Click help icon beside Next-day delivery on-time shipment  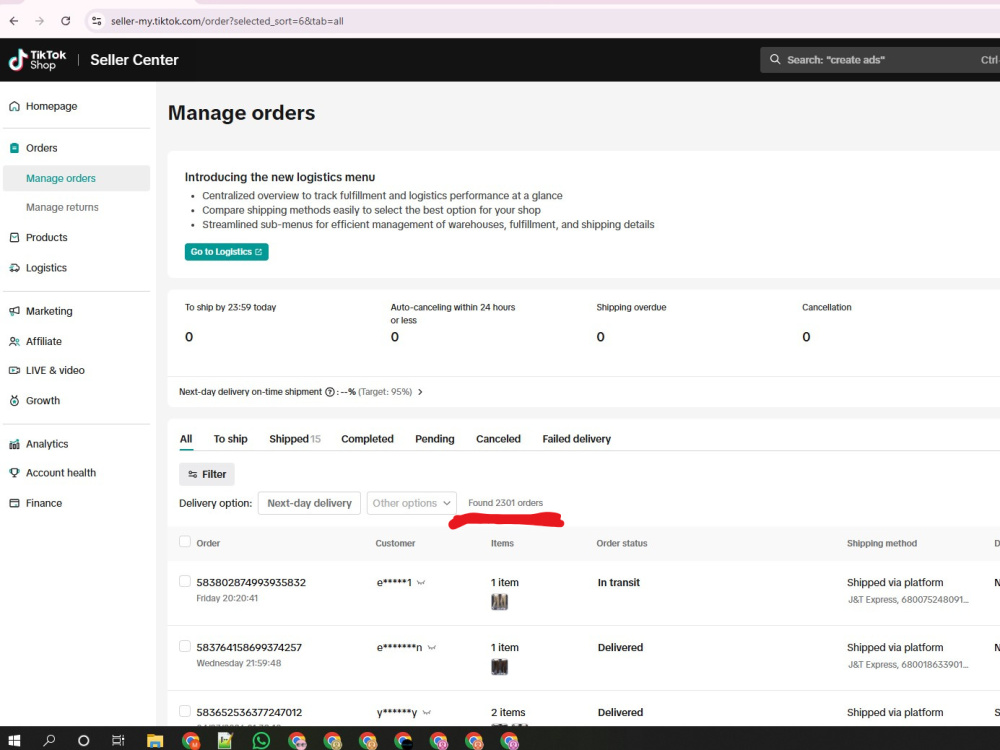[x=330, y=392]
